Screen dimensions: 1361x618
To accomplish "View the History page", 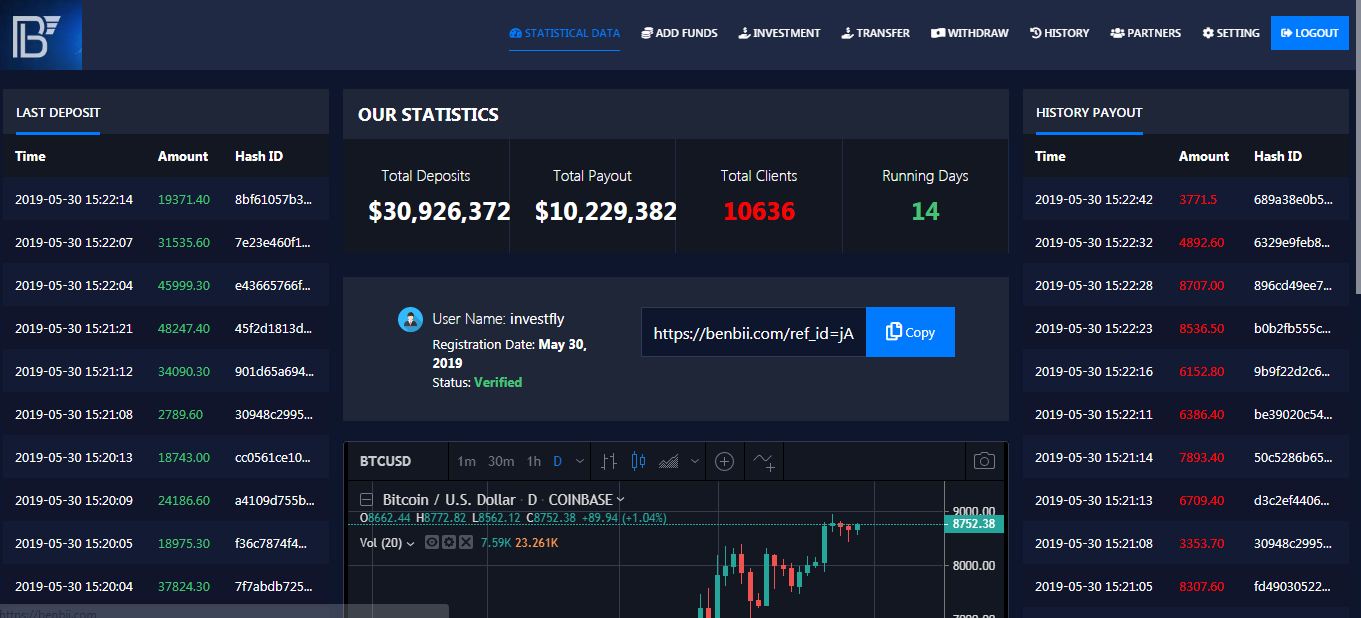I will pyautogui.click(x=1059, y=33).
